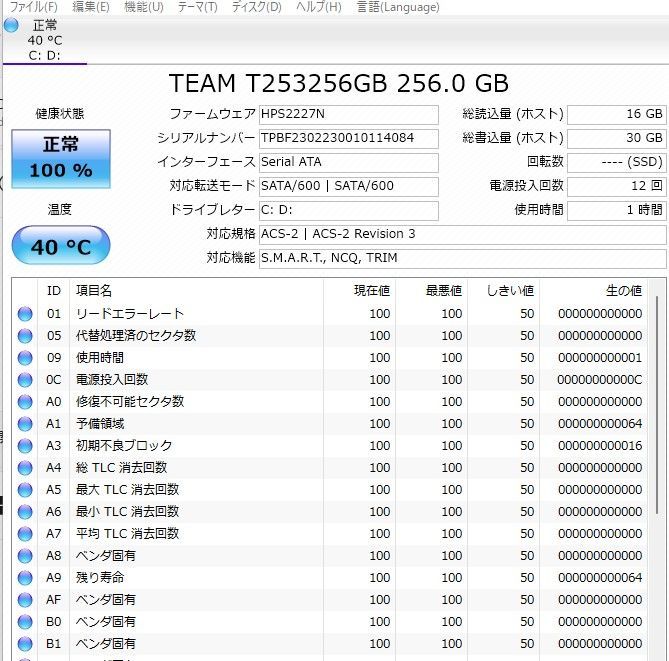The image size is (669, 661).
Task: Open the 機能(U) menu
Action: tap(144, 7)
